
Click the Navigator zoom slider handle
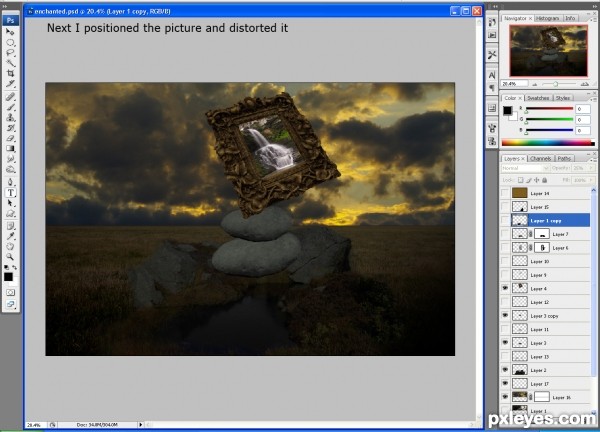[556, 84]
